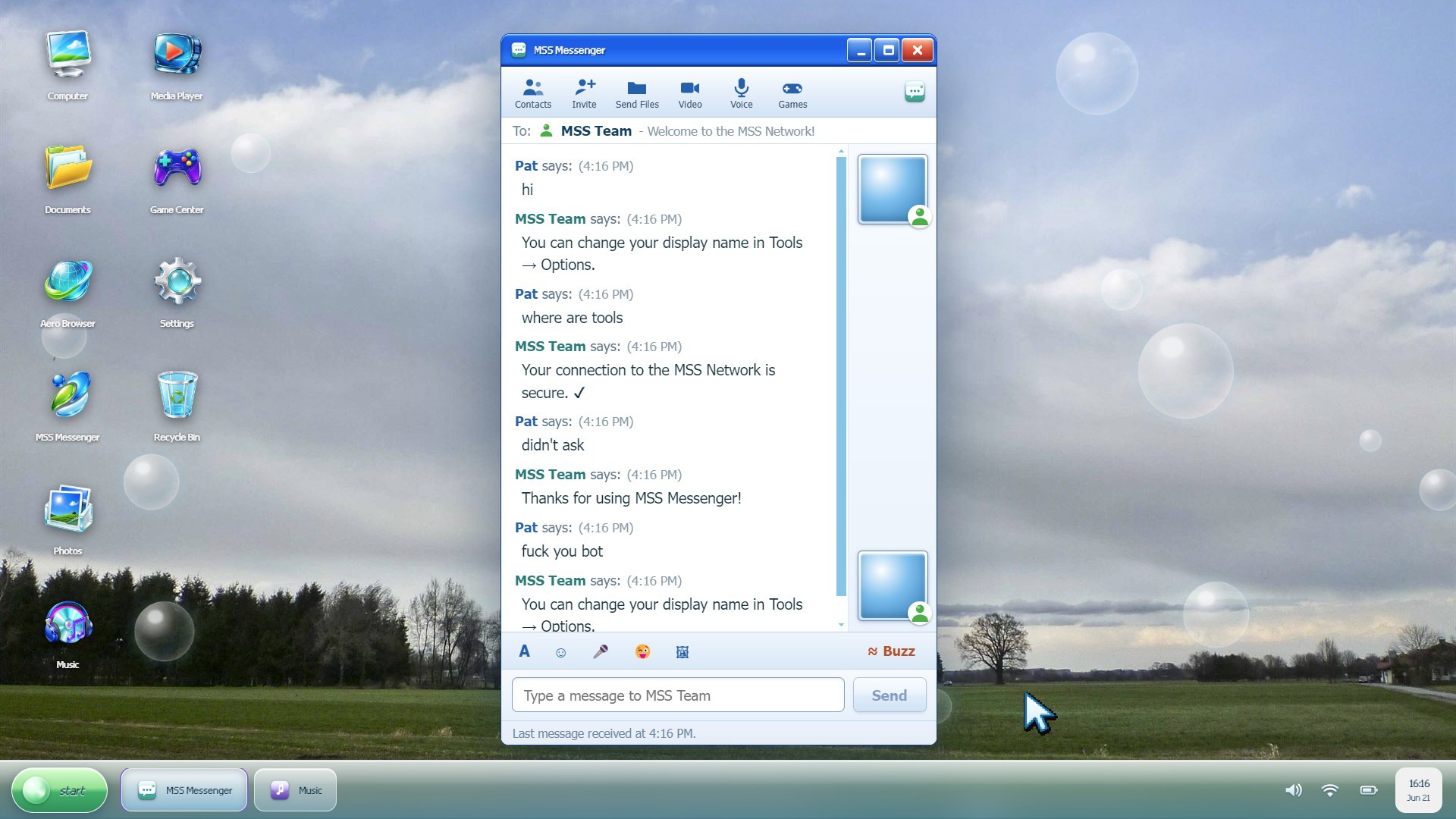
Task: Click the voice clip microphone icon
Action: [x=601, y=651]
